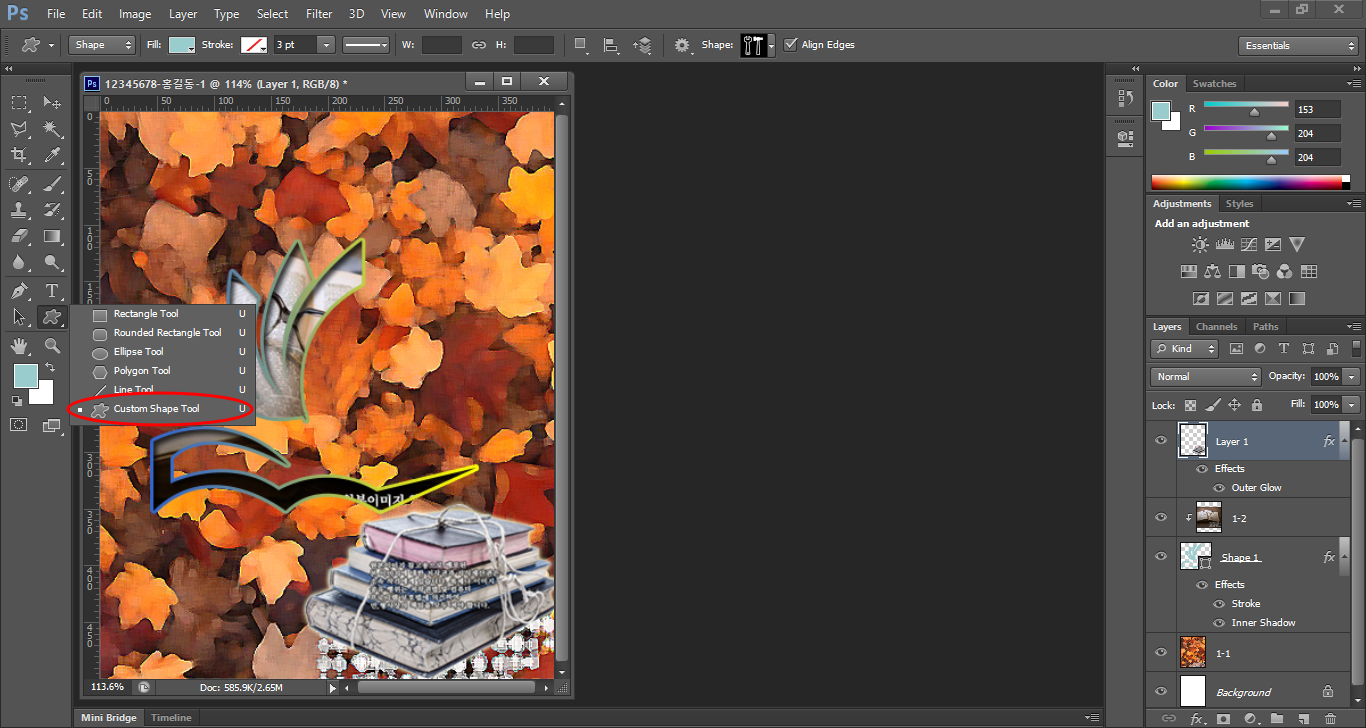Image resolution: width=1366 pixels, height=728 pixels.
Task: Open Brightness/Contrast adjustment icon
Action: (x=1200, y=244)
